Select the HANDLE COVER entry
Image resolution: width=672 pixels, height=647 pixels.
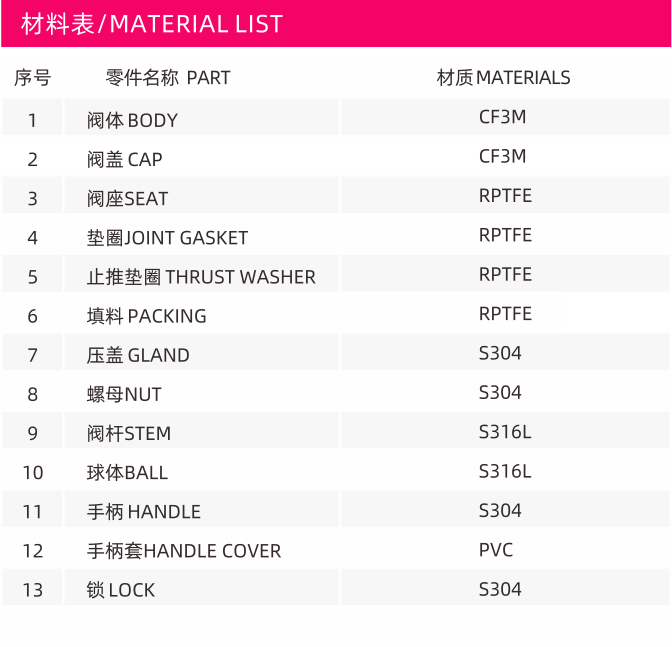pos(184,551)
